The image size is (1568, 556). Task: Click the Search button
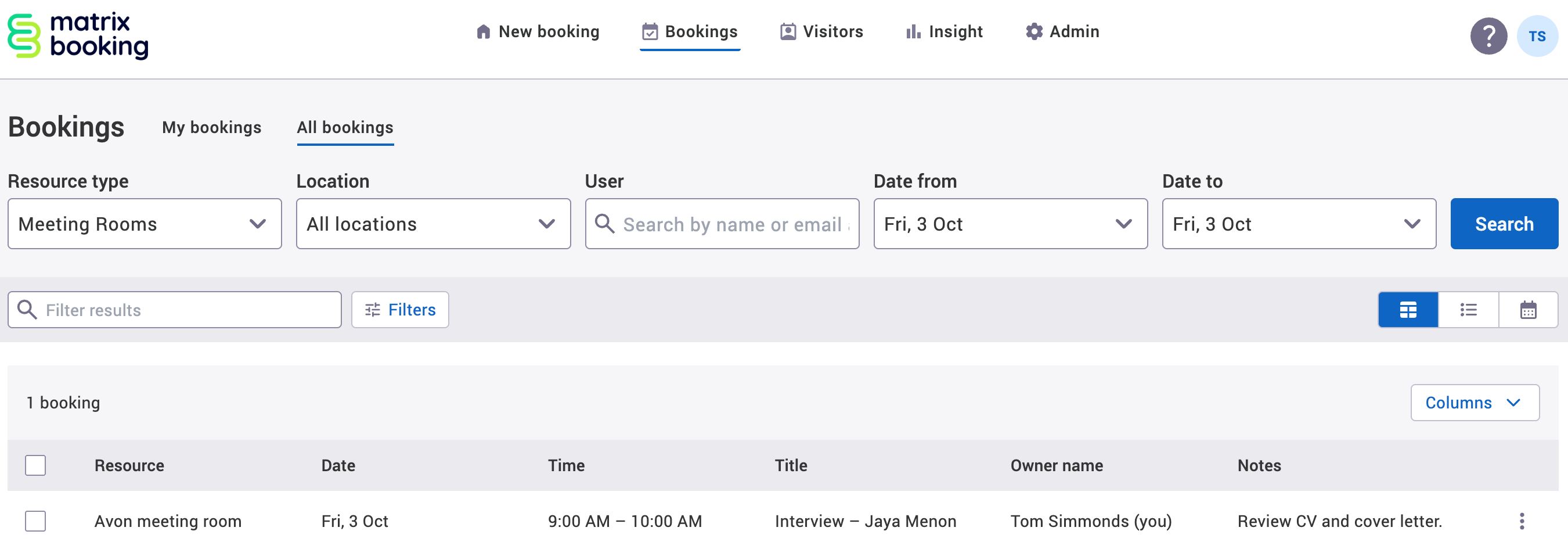1504,224
